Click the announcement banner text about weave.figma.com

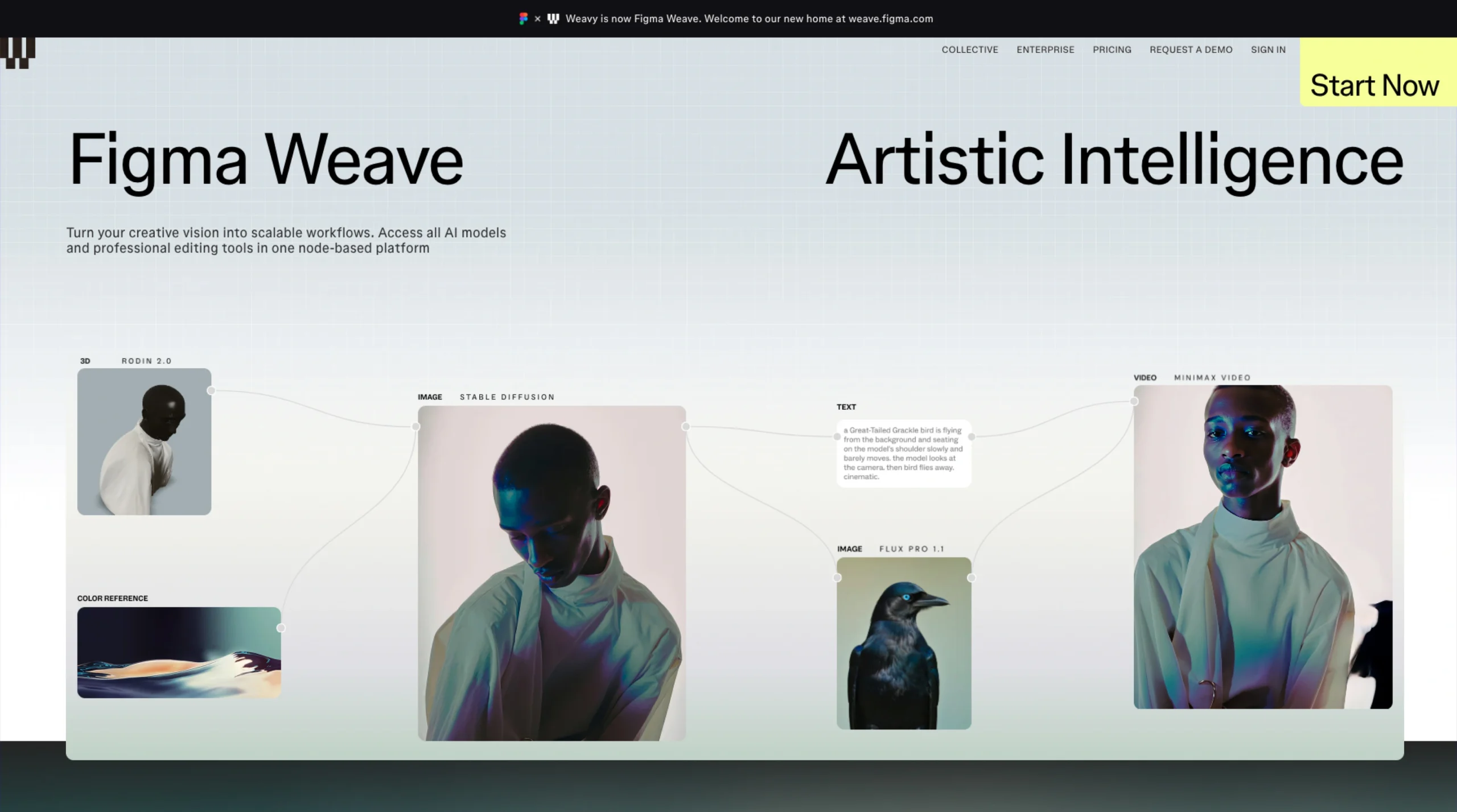tap(749, 19)
